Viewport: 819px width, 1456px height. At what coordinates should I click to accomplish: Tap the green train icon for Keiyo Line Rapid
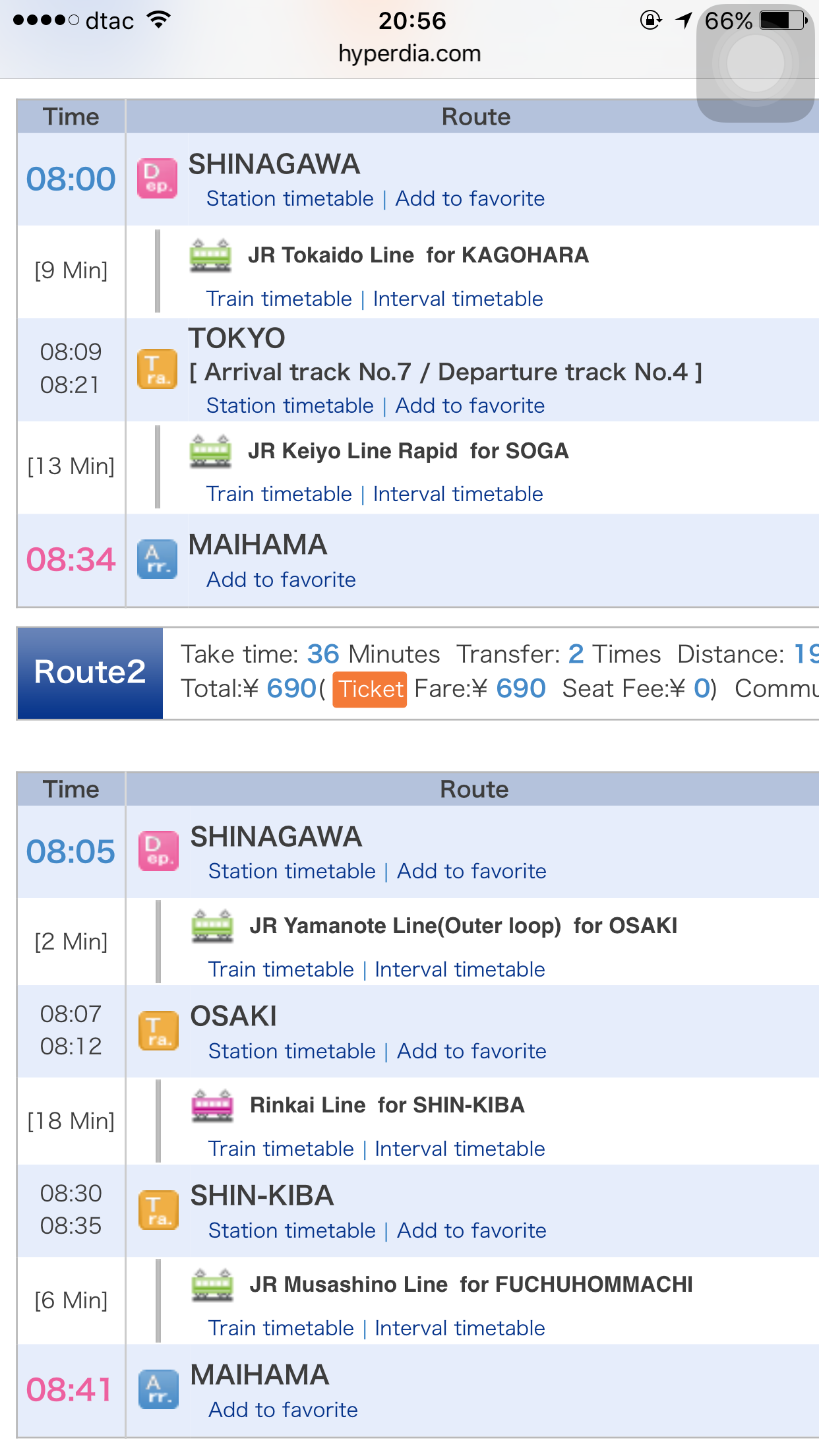pyautogui.click(x=210, y=451)
